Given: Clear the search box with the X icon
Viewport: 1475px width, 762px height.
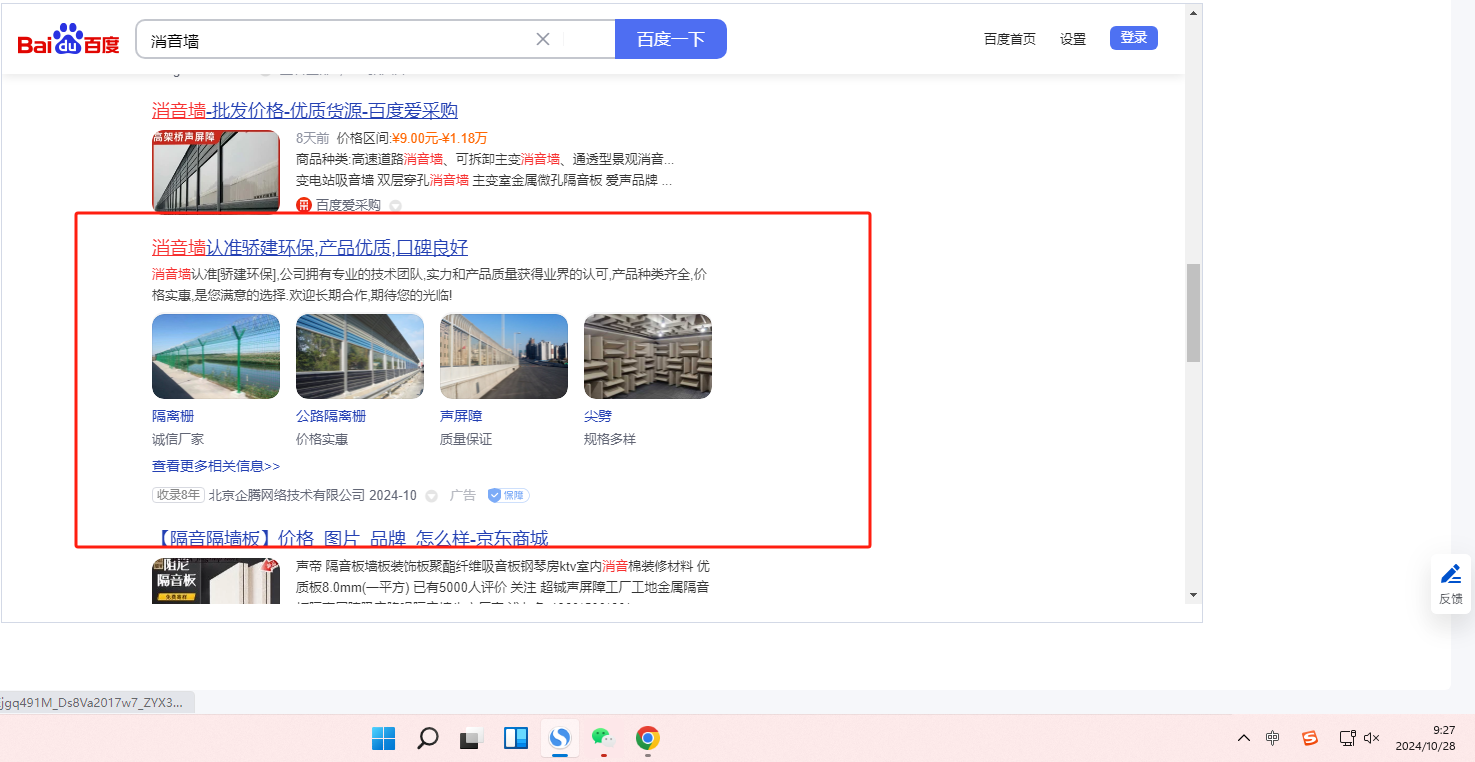Looking at the screenshot, I should [543, 39].
